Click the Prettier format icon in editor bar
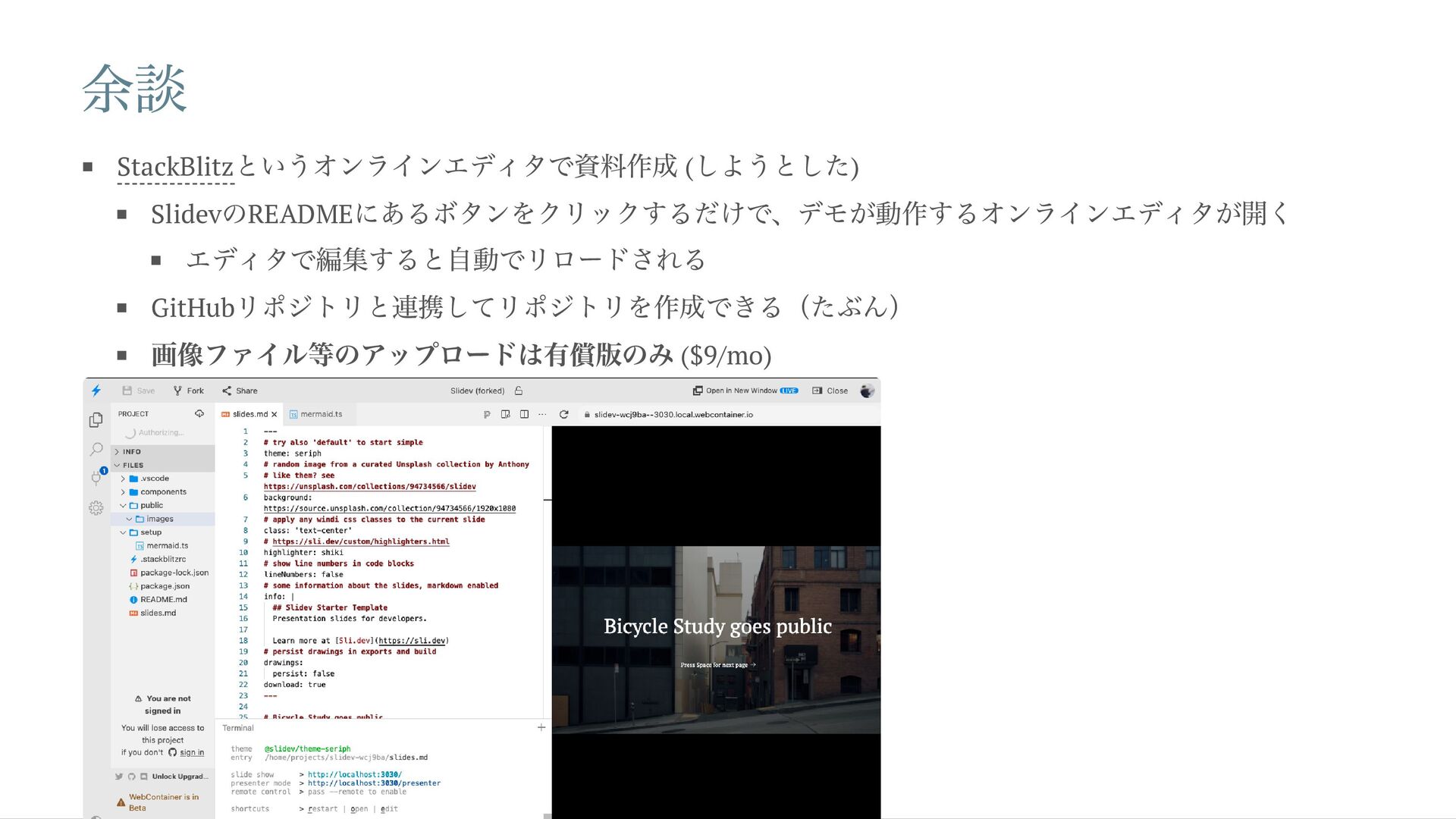Viewport: 1456px width, 819px height. (x=487, y=414)
